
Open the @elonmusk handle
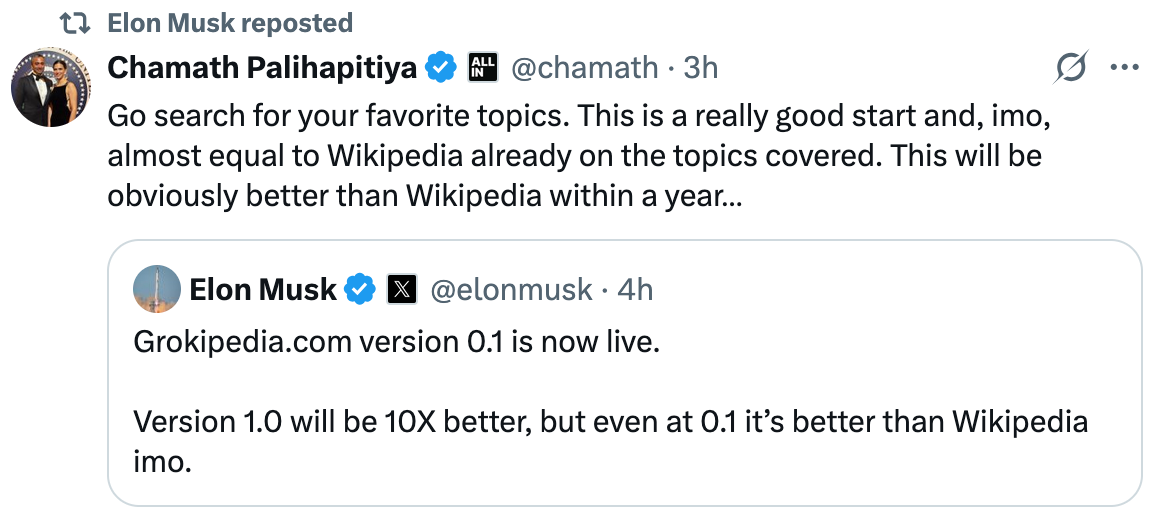[x=512, y=290]
